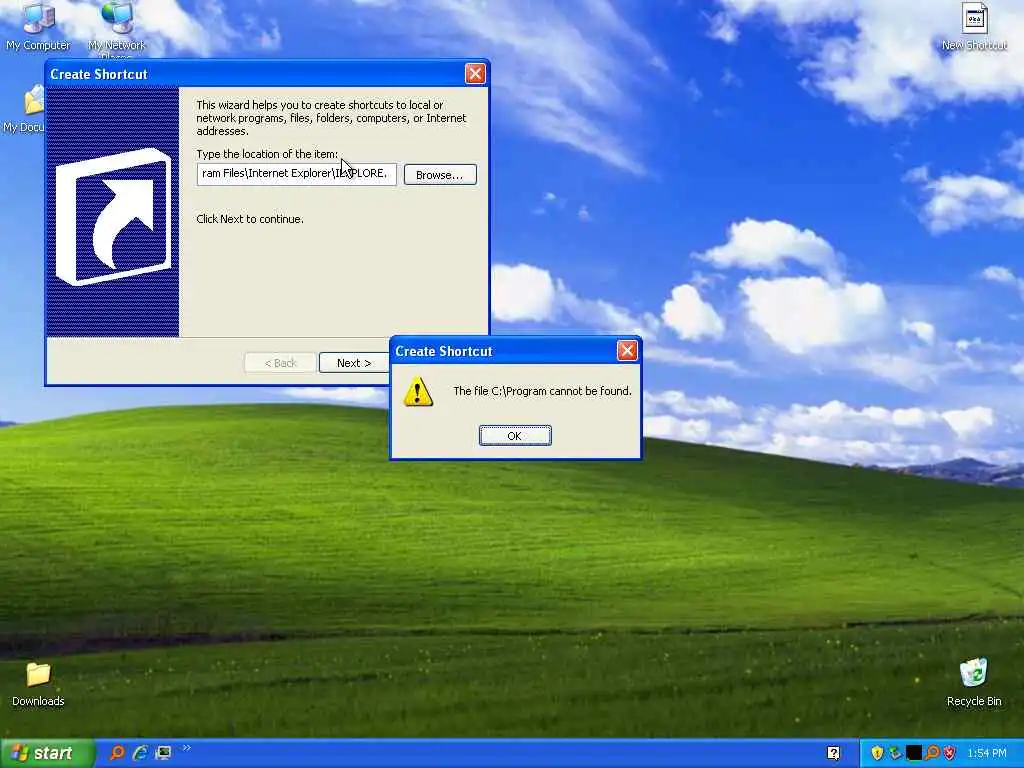
Task: Click the yellow warning triangle icon
Action: [418, 391]
